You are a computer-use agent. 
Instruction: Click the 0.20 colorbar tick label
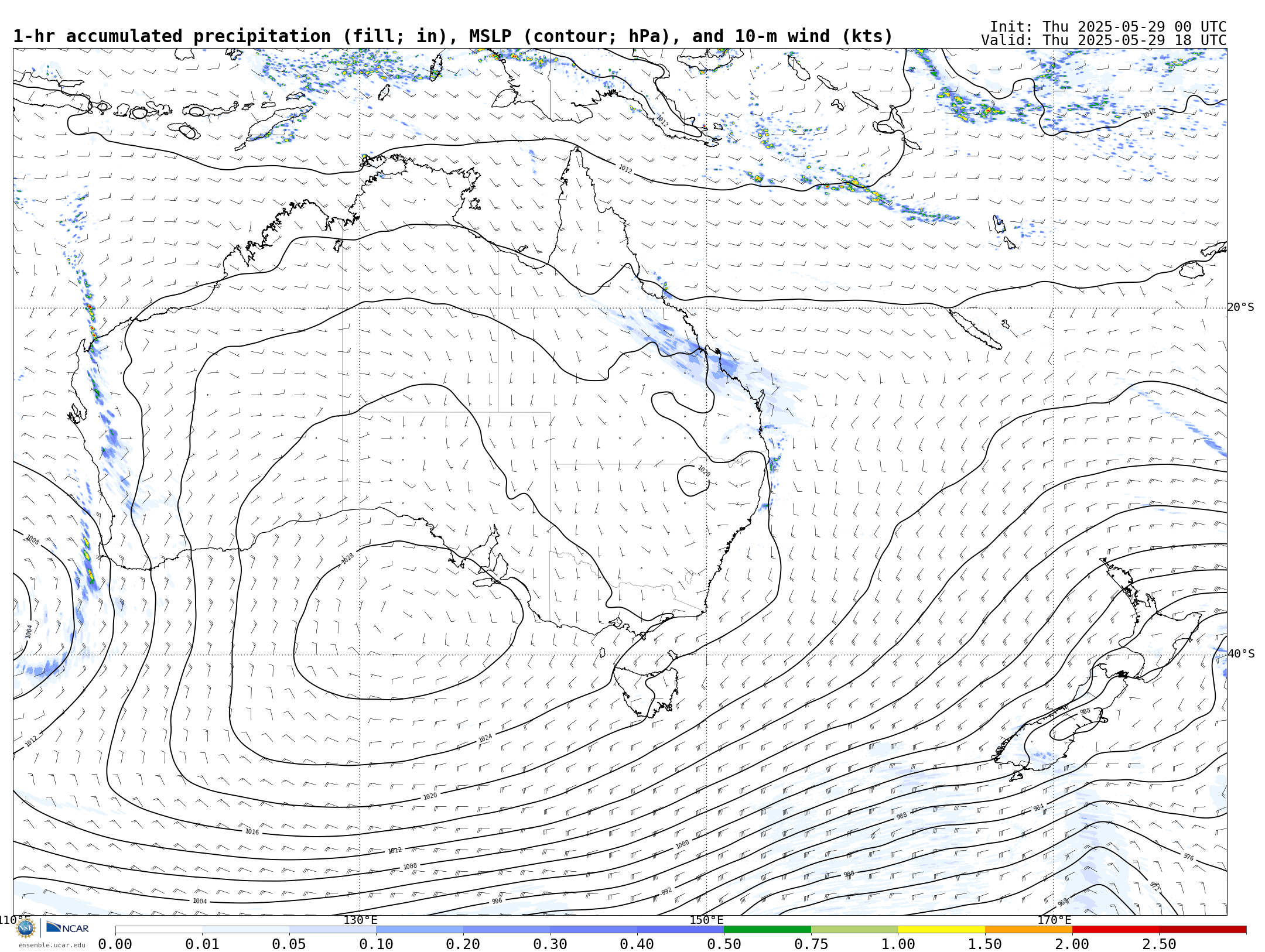(463, 944)
